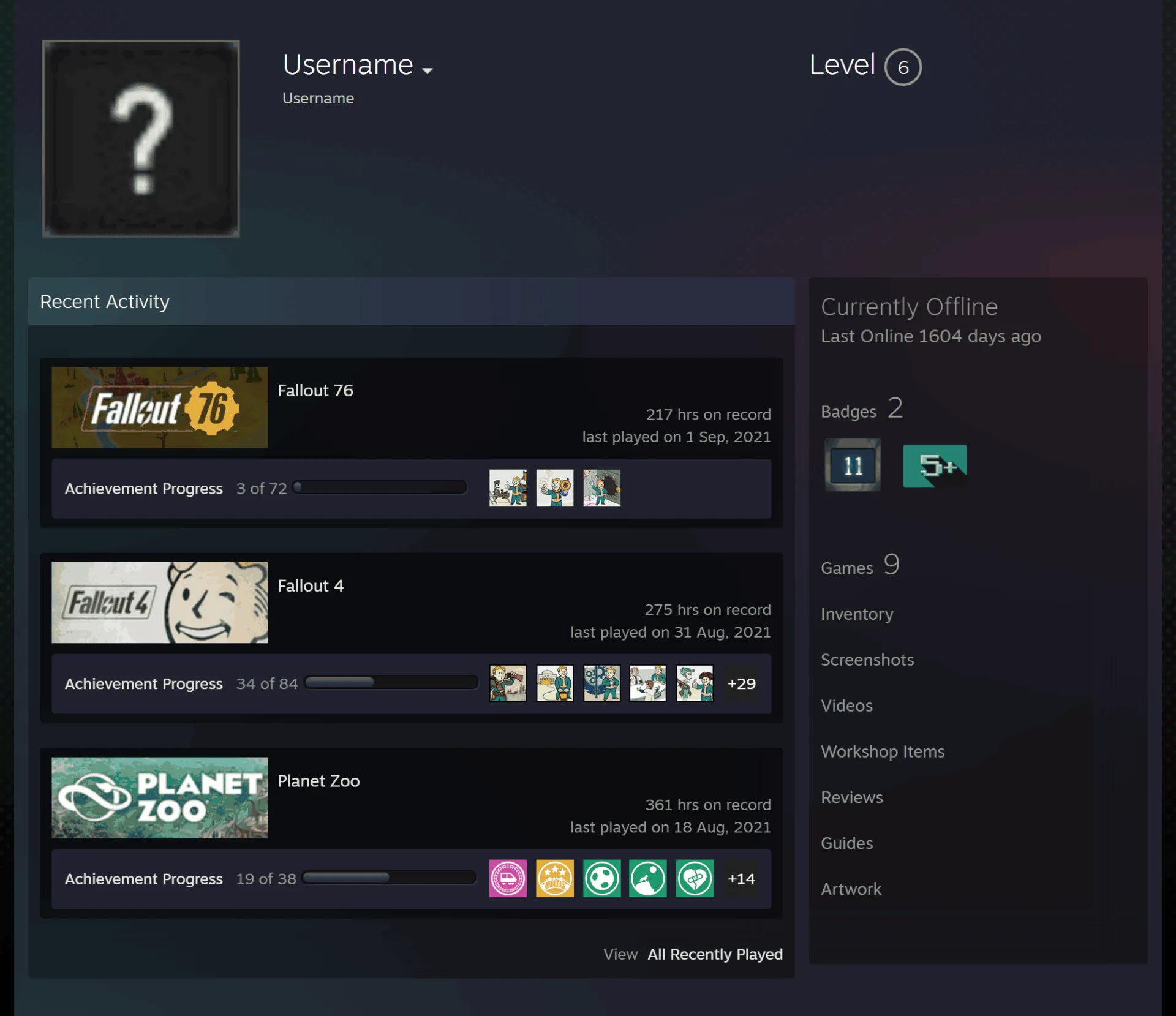Show the +29 more Fallout 4 achievements
This screenshot has height=1016, width=1176.
(x=741, y=683)
